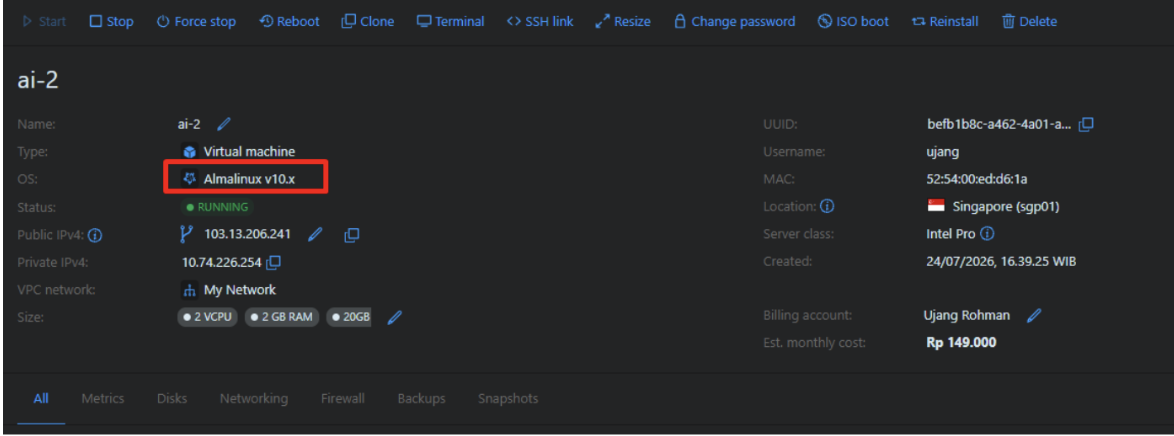
Task: Switch to the Metrics tab
Action: pyautogui.click(x=103, y=399)
